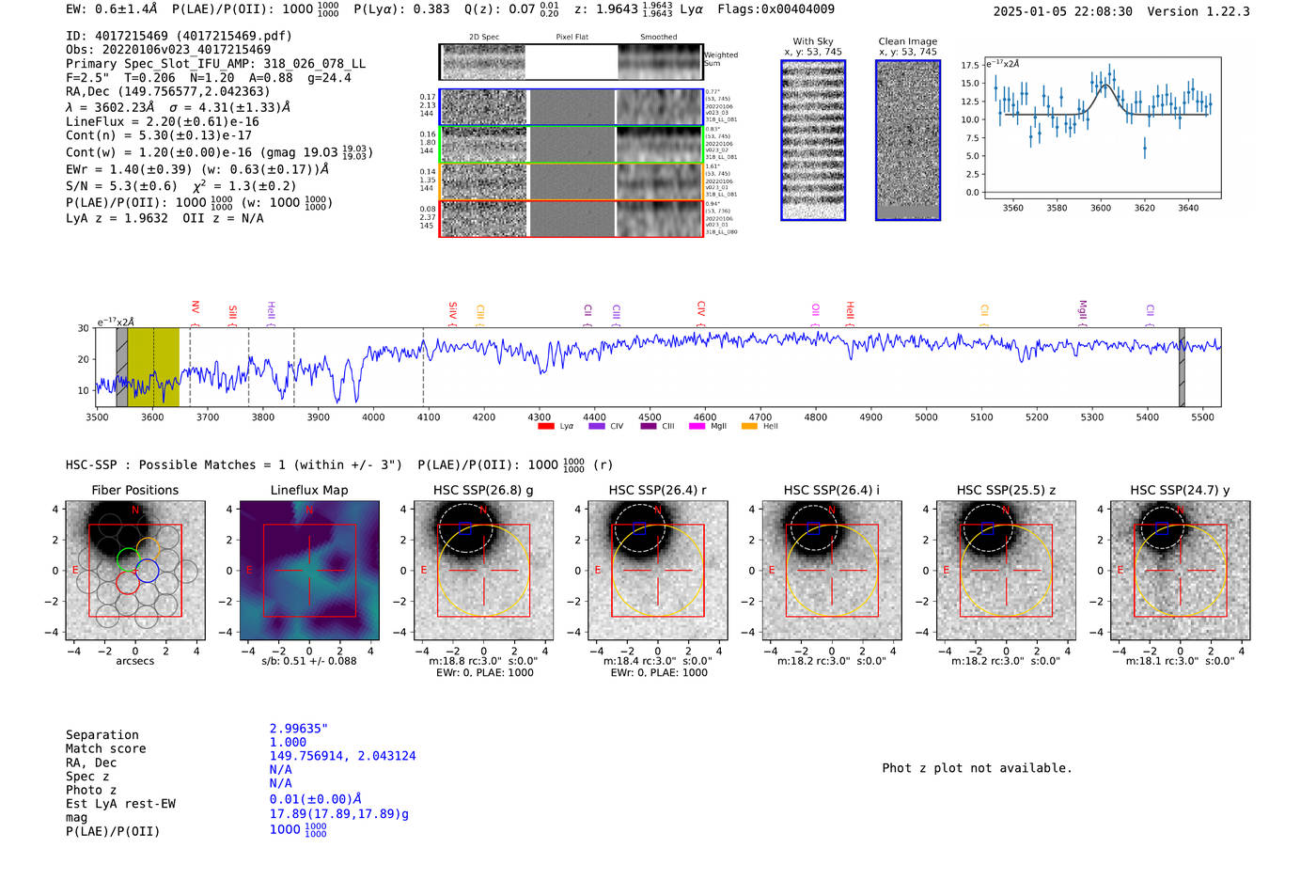Click the Est LyA rest-EW value 0.01(±0.00)Å
Viewport: 1316px width, 896px height.
[x=316, y=799]
